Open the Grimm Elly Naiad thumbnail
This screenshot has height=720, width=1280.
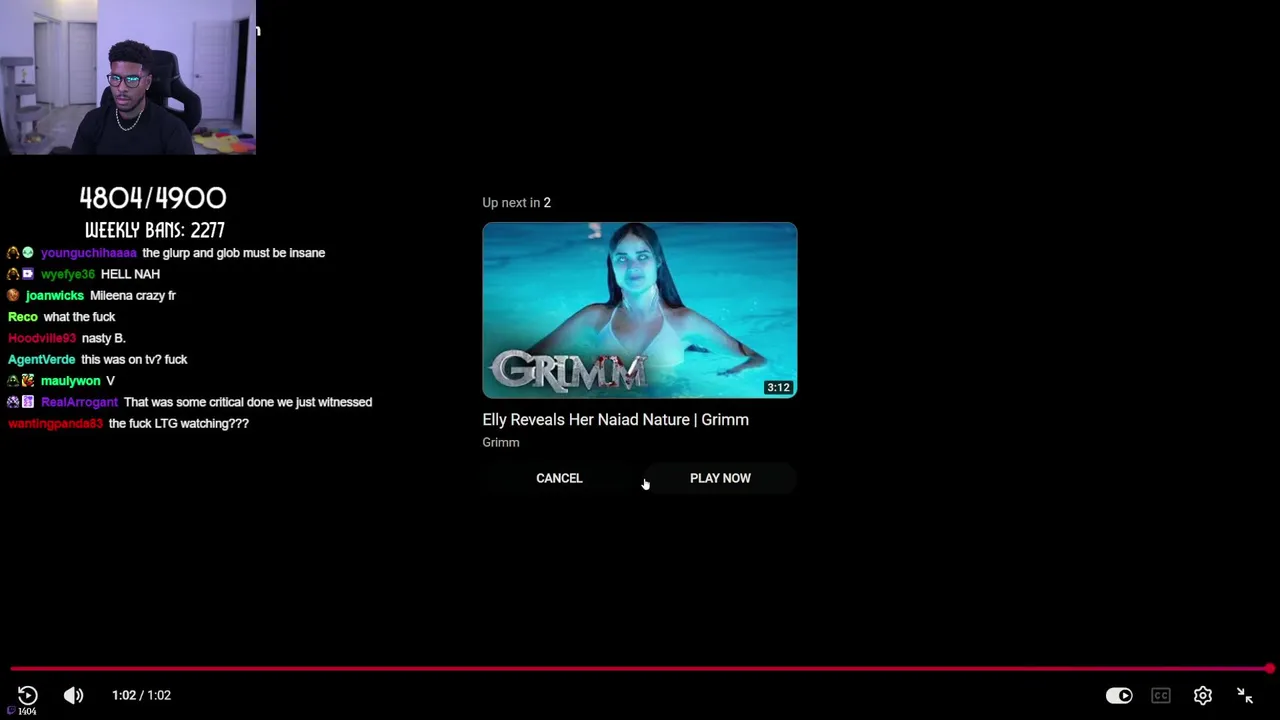pos(640,310)
